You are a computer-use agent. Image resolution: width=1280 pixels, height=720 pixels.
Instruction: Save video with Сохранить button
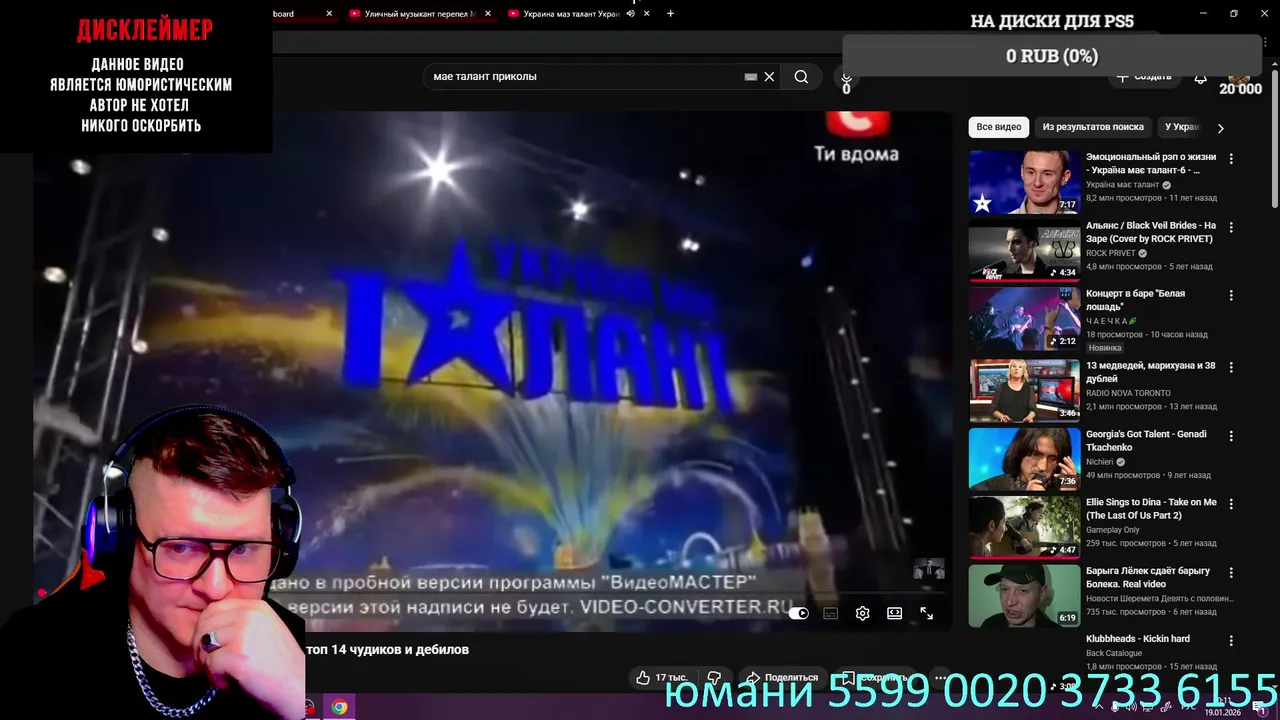click(x=875, y=678)
